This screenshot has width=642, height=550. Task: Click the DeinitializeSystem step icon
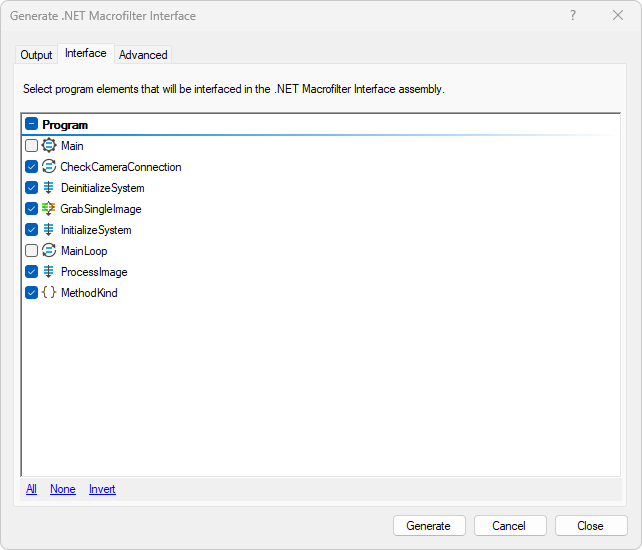(x=48, y=188)
